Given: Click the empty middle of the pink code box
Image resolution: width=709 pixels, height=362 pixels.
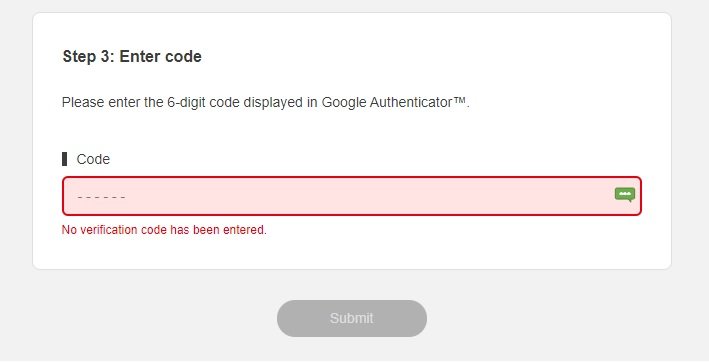Looking at the screenshot, I should click(x=352, y=196).
